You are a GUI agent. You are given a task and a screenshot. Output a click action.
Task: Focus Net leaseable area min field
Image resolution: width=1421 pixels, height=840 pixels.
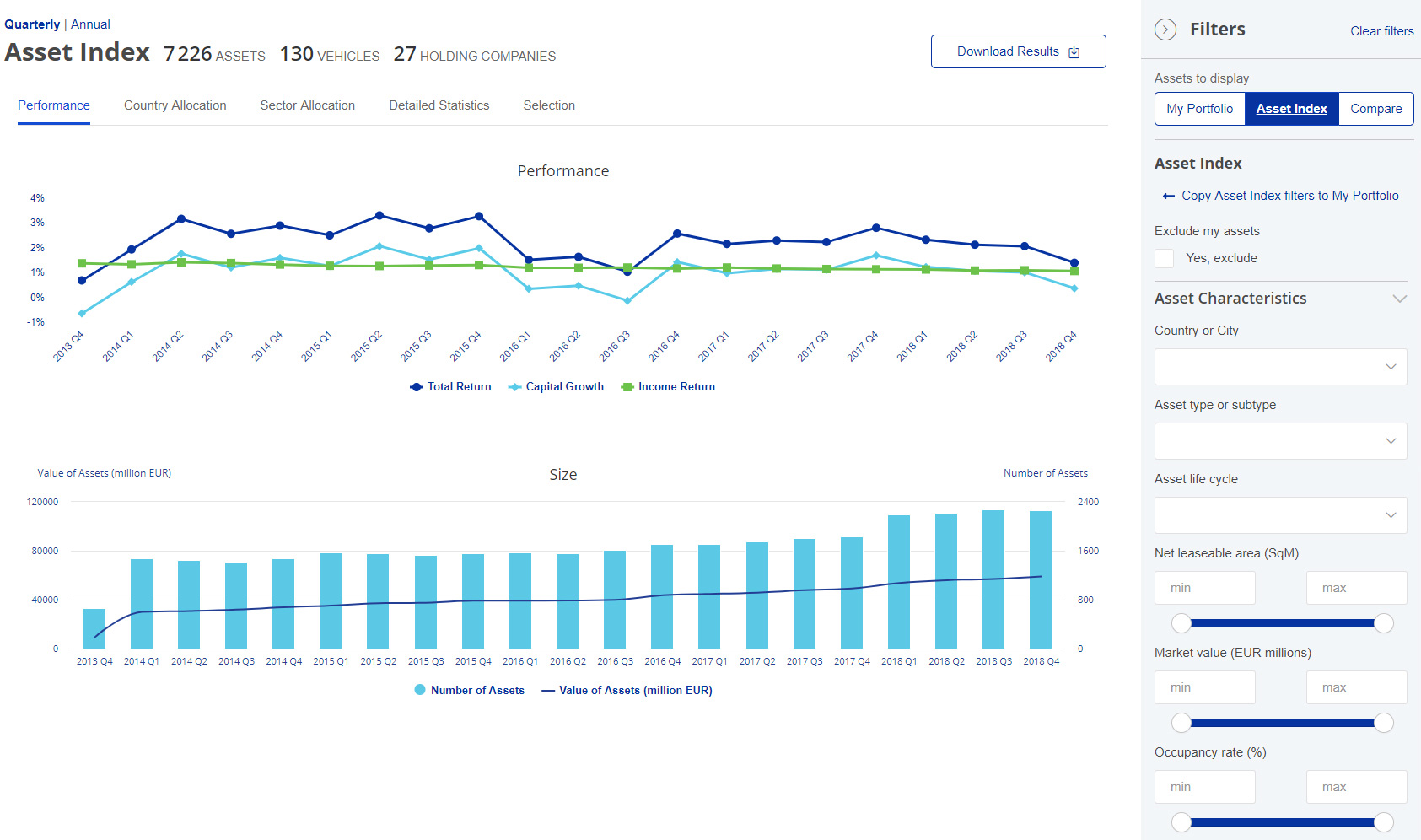(x=1205, y=588)
